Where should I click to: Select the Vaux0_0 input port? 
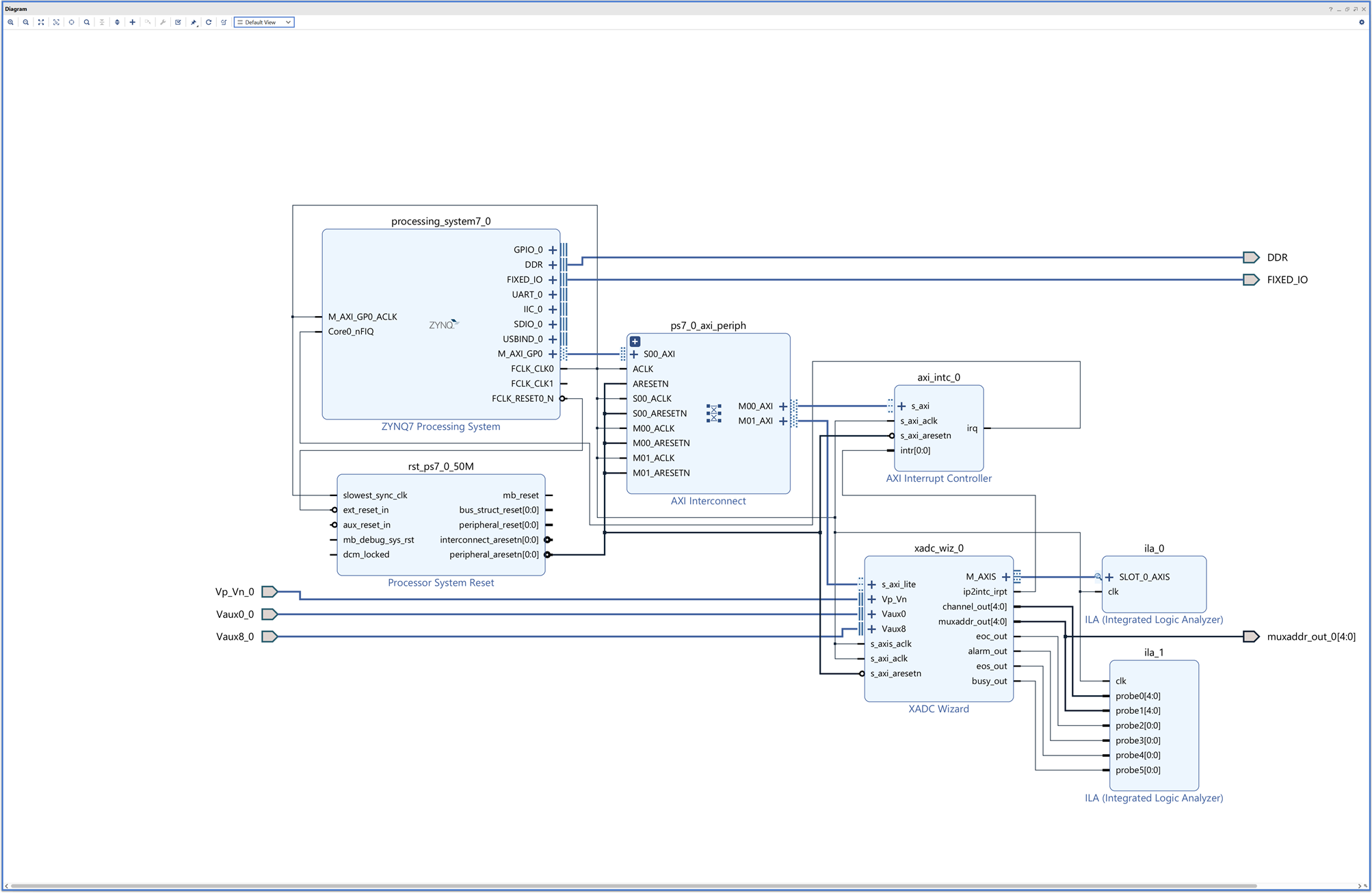click(x=270, y=614)
